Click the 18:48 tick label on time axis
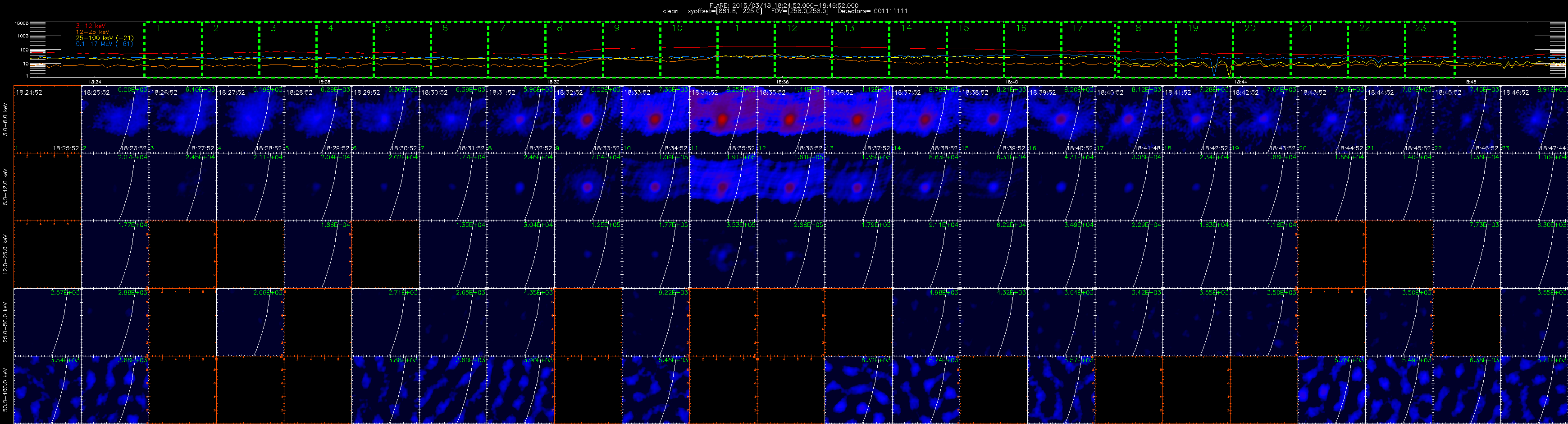Screen dimensions: 1568x424 pos(1469,82)
